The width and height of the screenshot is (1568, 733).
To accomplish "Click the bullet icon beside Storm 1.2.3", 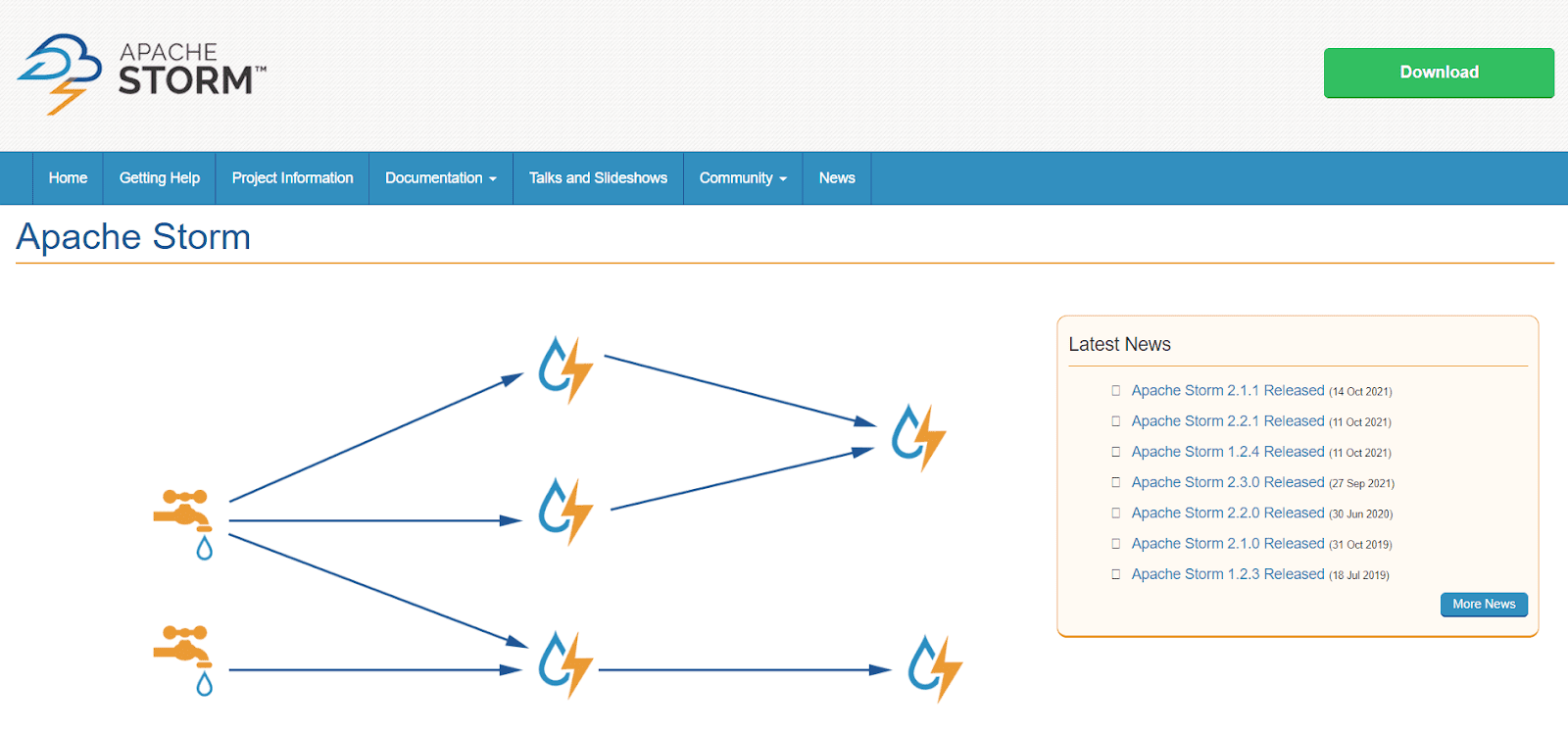I will pyautogui.click(x=1115, y=574).
